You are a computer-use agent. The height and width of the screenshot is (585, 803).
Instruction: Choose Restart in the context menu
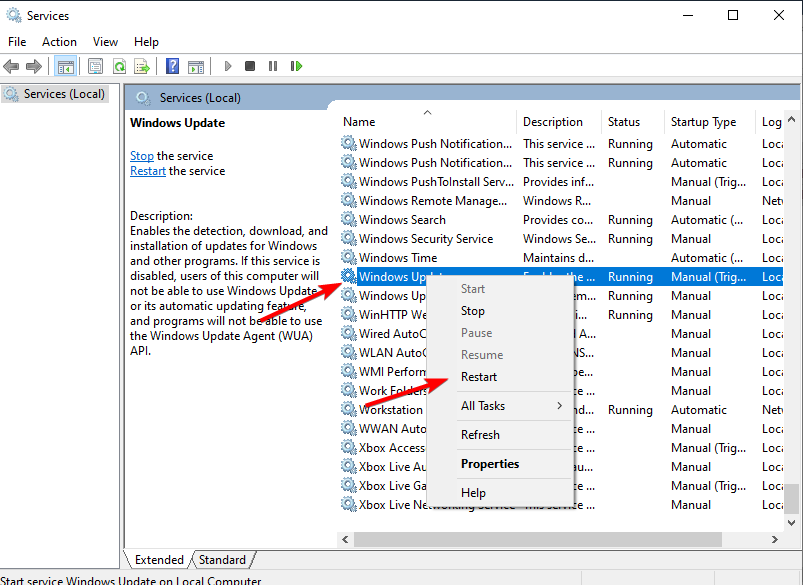coord(499,377)
